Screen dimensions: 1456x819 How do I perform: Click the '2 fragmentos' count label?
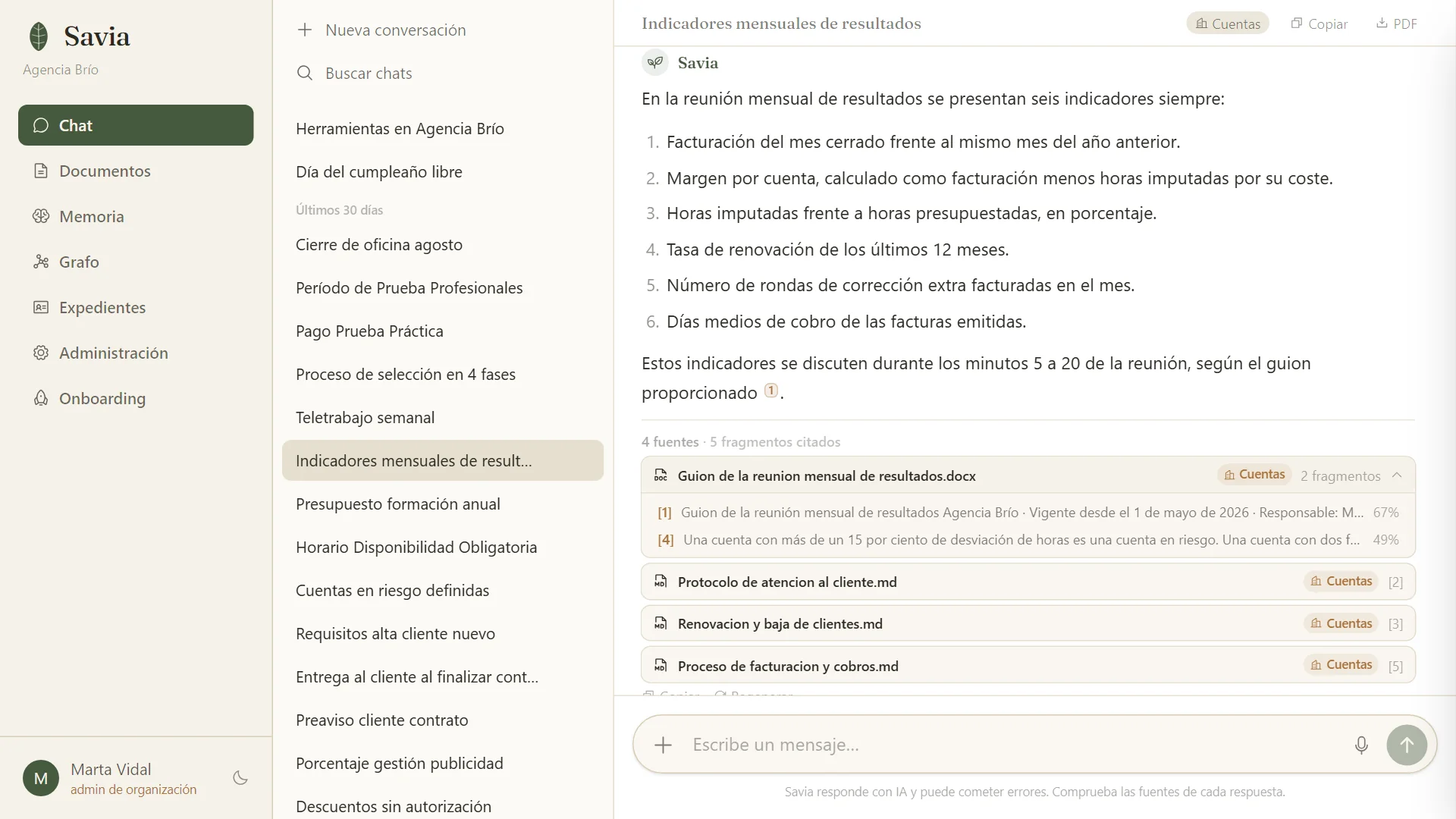click(x=1341, y=475)
